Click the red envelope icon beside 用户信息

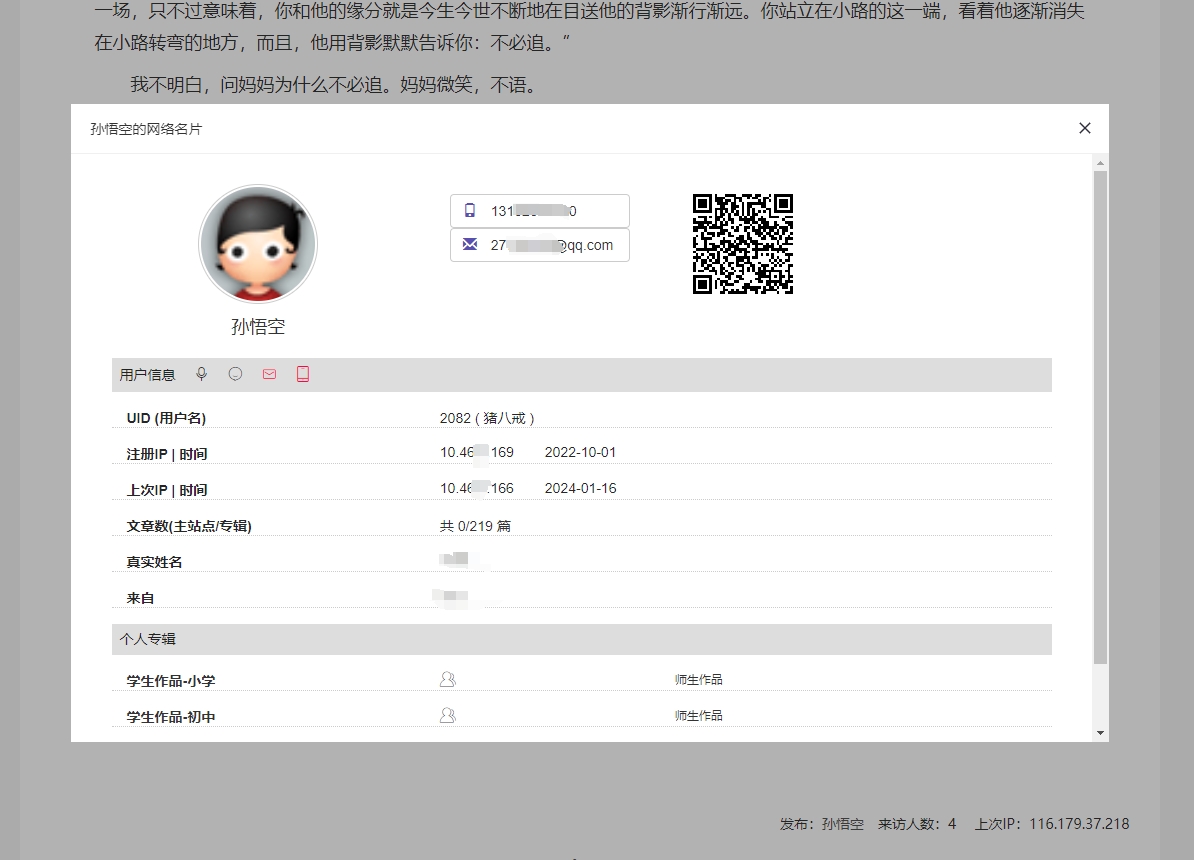point(270,374)
